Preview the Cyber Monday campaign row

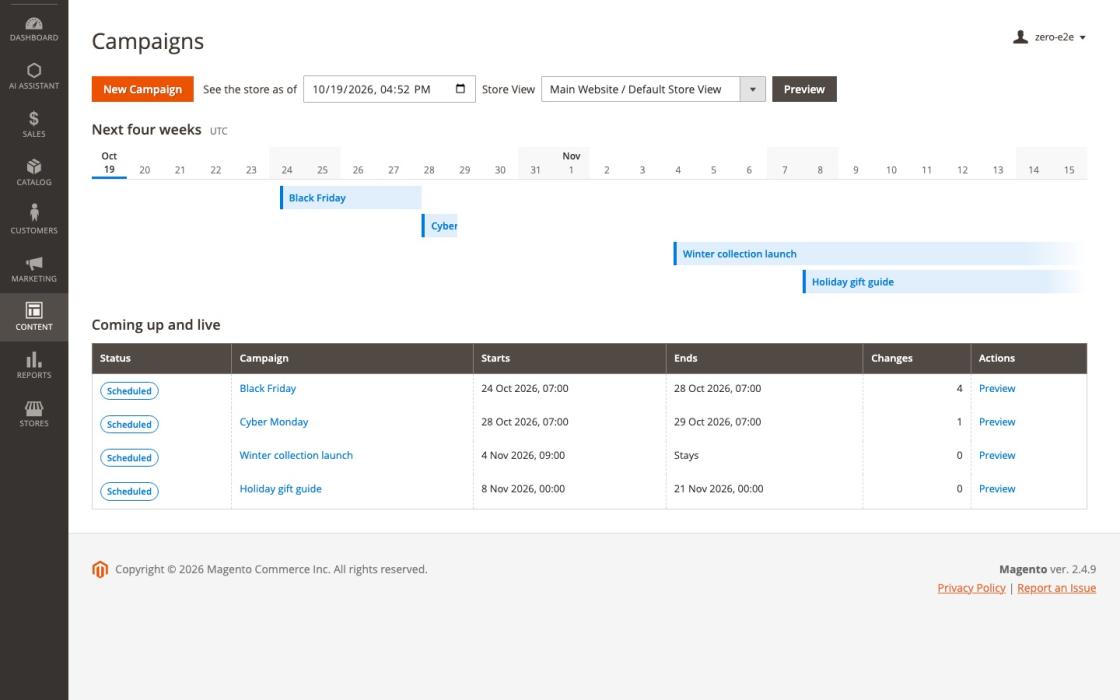pos(996,422)
